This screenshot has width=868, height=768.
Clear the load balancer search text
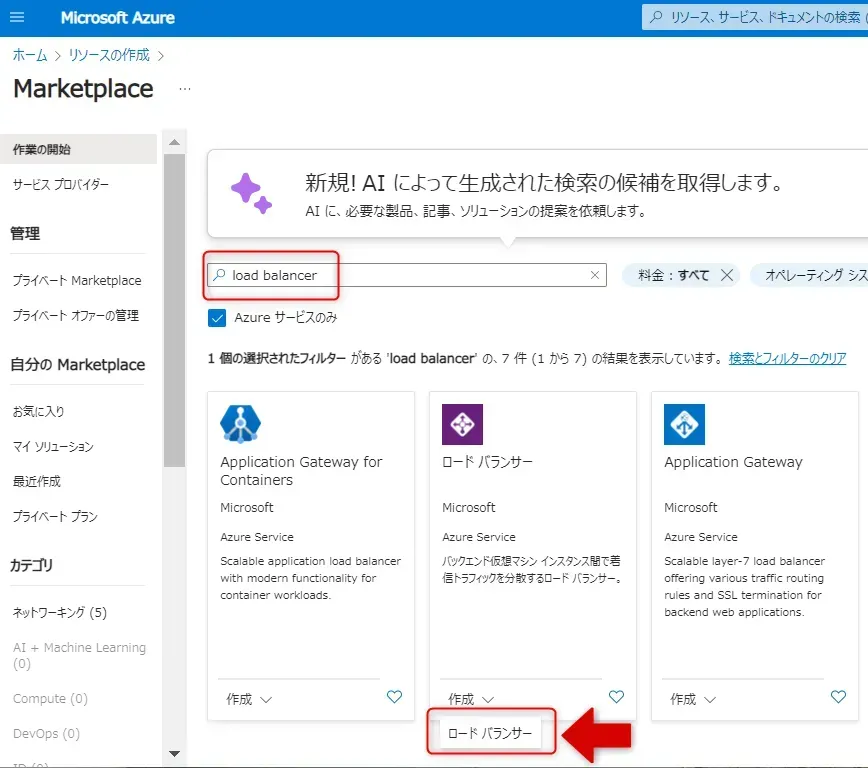tap(595, 275)
